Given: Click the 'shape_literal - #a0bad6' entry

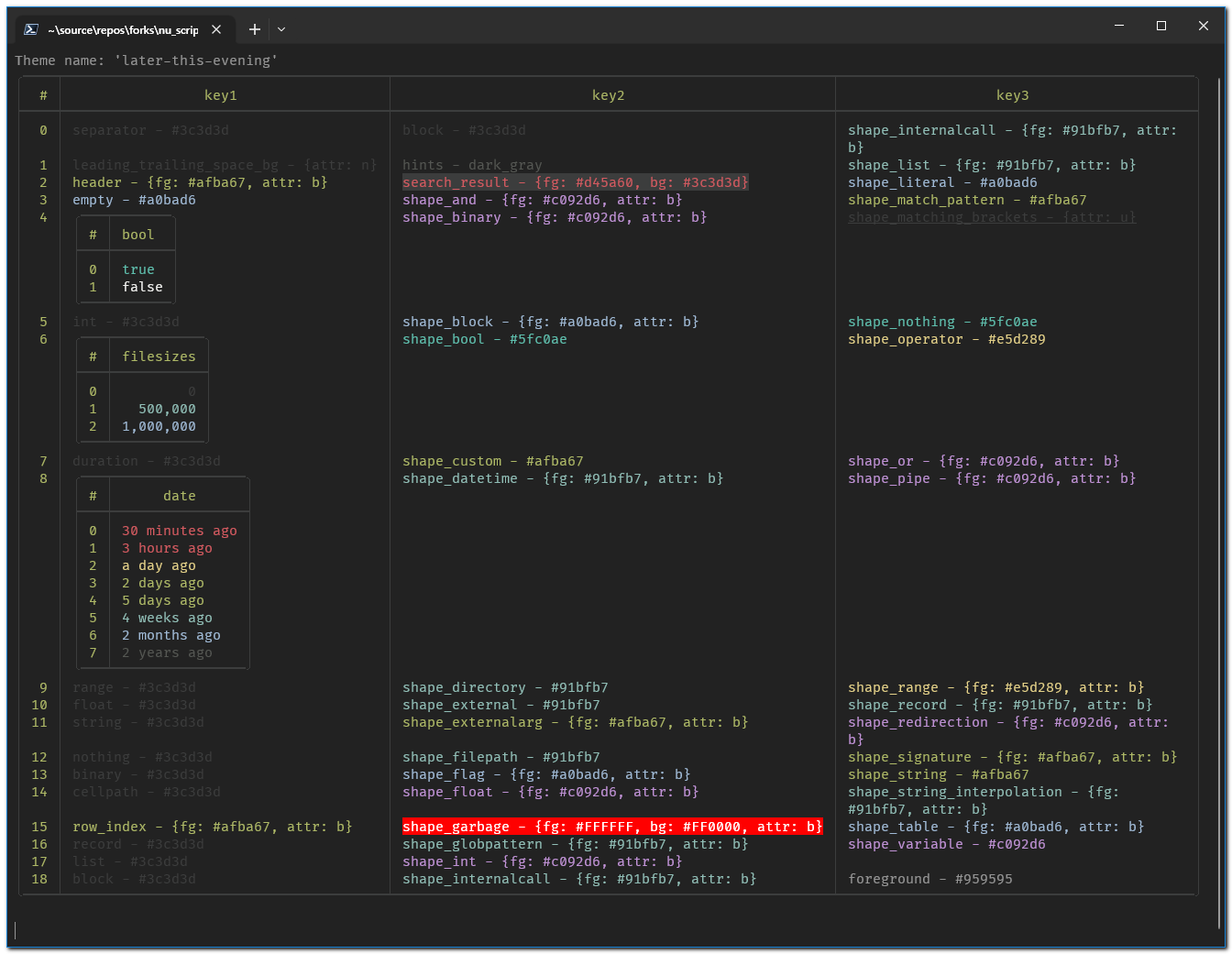Looking at the screenshot, I should (x=942, y=182).
